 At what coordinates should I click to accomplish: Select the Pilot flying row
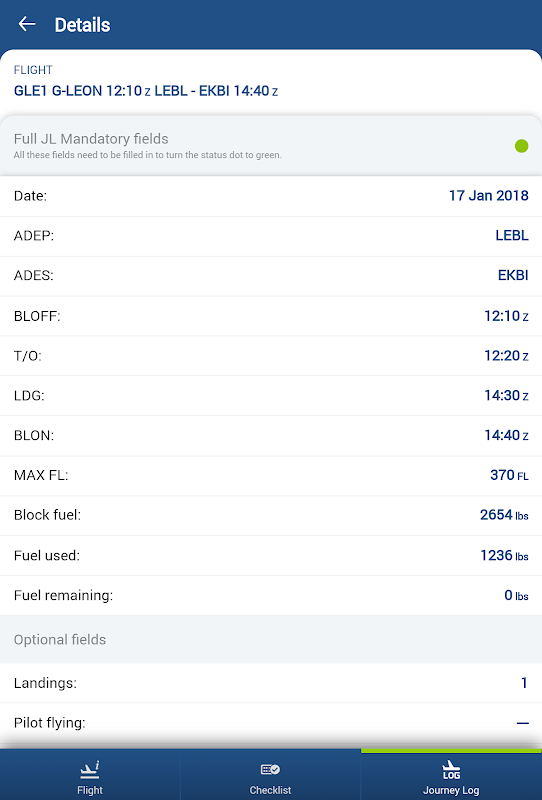point(271,723)
